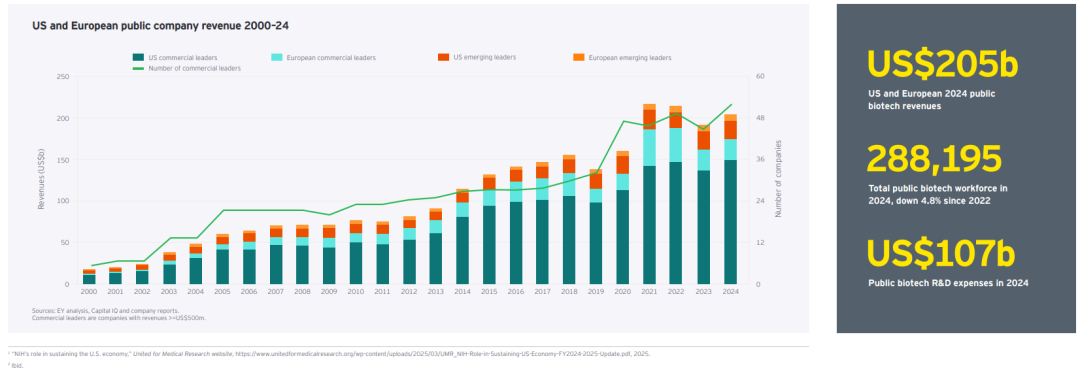Select the 'European commercial leaders' legend label

(331, 58)
